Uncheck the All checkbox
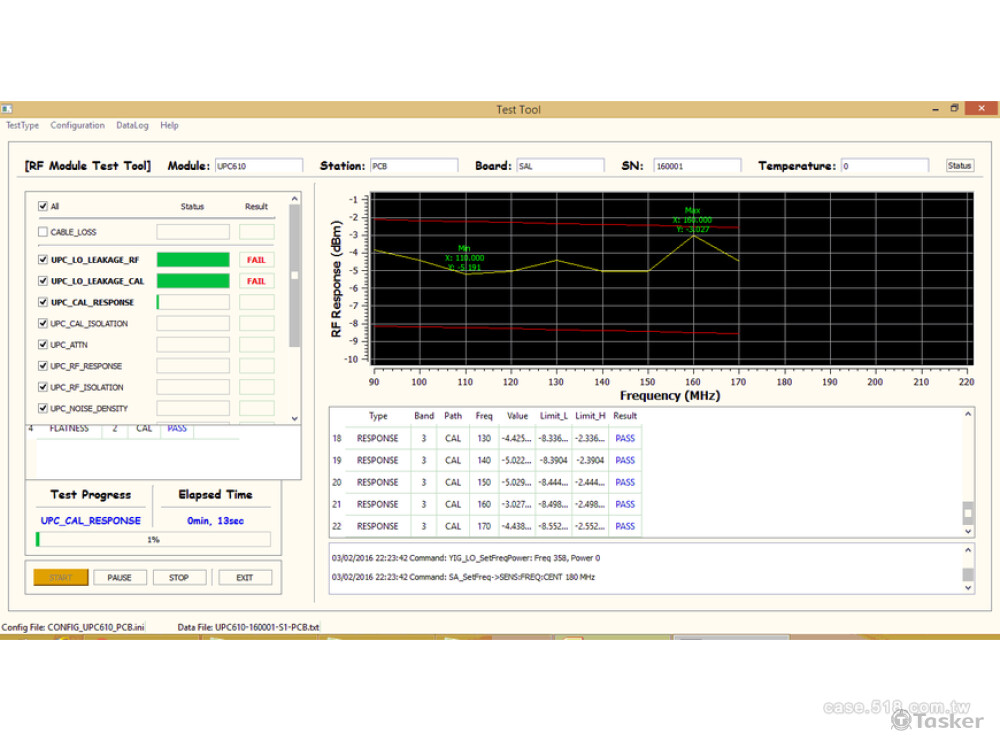Viewport: 1000px width, 741px height. [x=41, y=206]
